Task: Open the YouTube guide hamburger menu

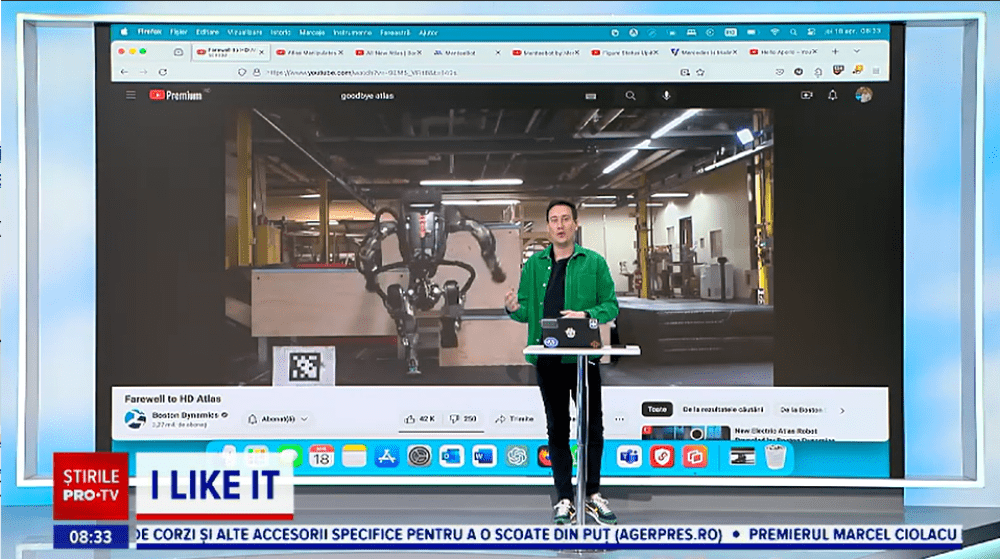Action: 131,95
